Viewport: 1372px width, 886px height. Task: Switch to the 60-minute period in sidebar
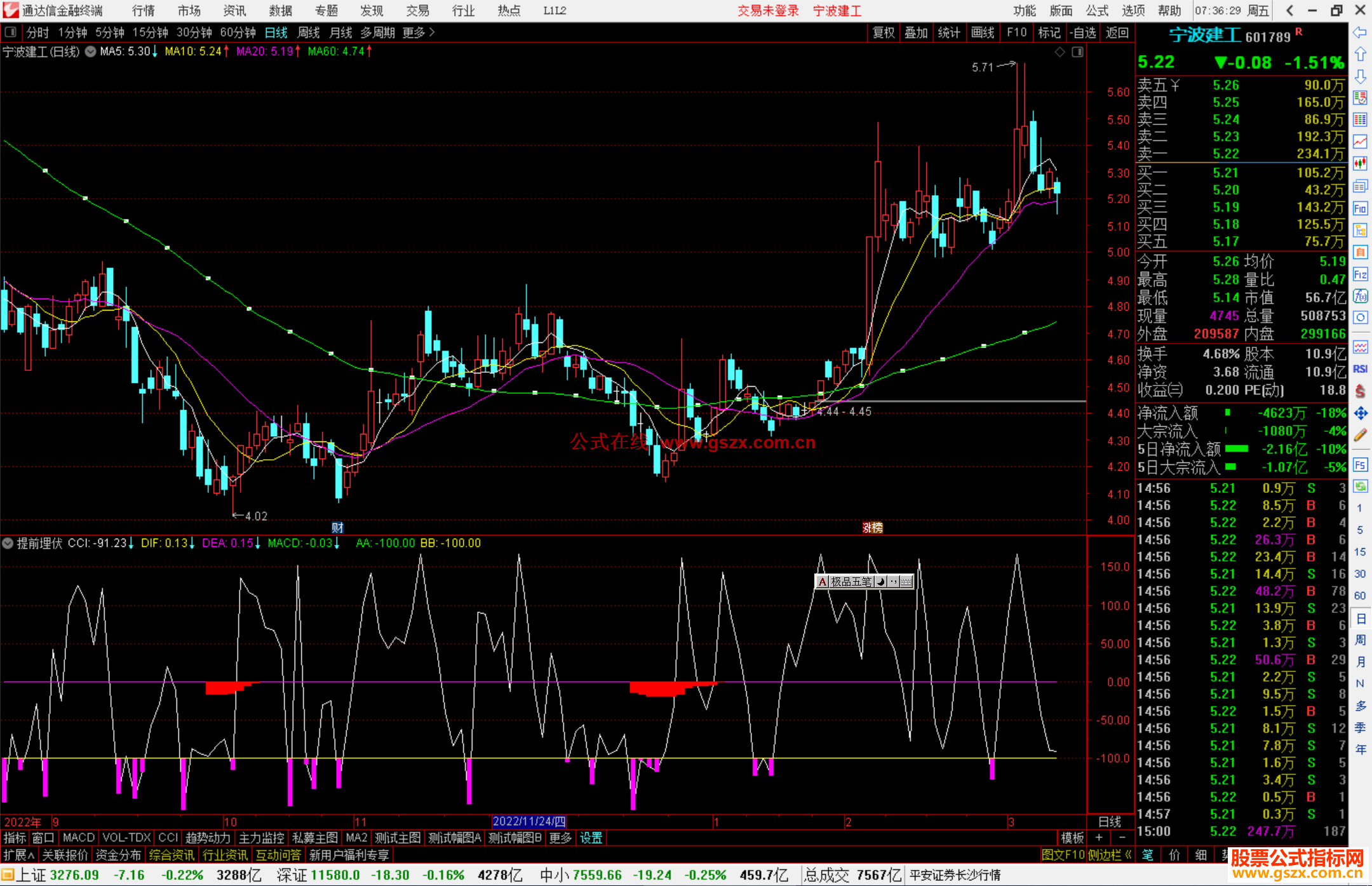click(x=1360, y=596)
